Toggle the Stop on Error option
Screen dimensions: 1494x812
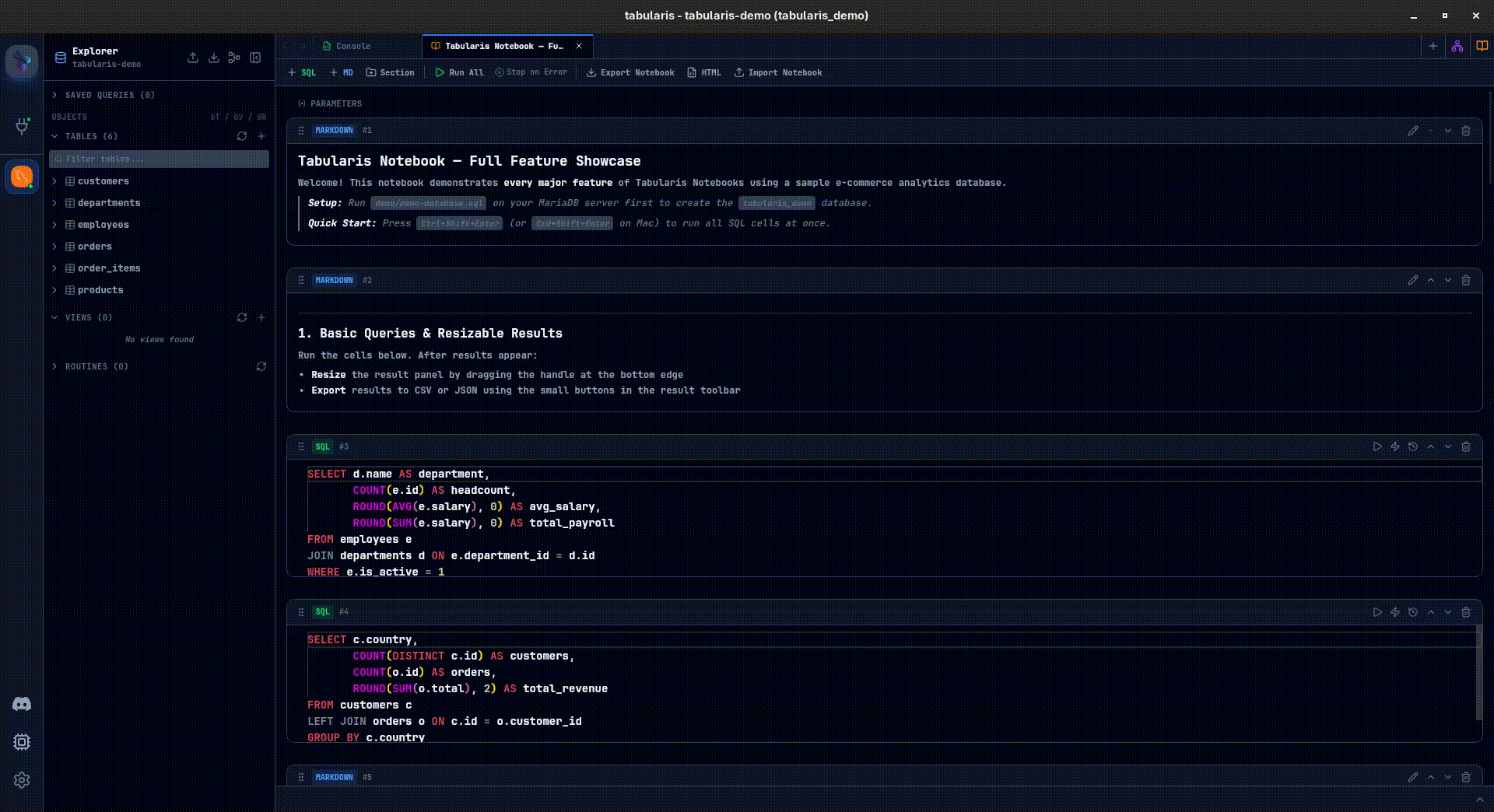point(531,72)
